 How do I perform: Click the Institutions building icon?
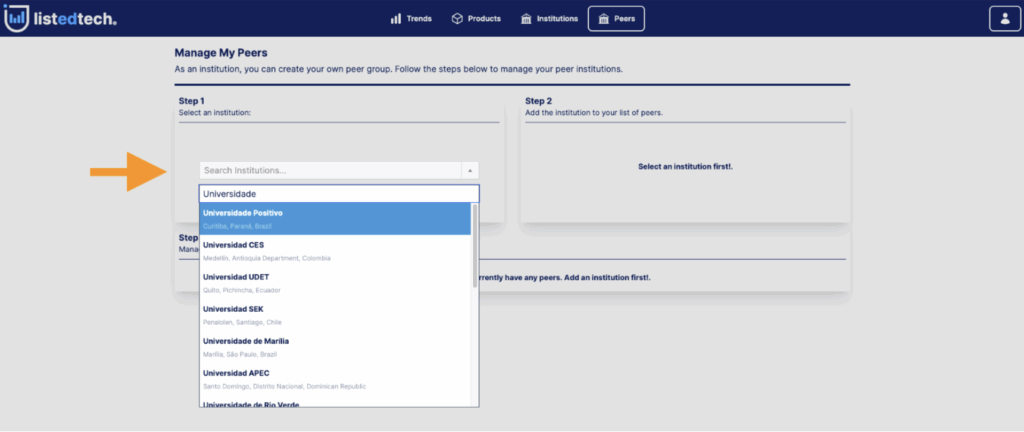526,19
